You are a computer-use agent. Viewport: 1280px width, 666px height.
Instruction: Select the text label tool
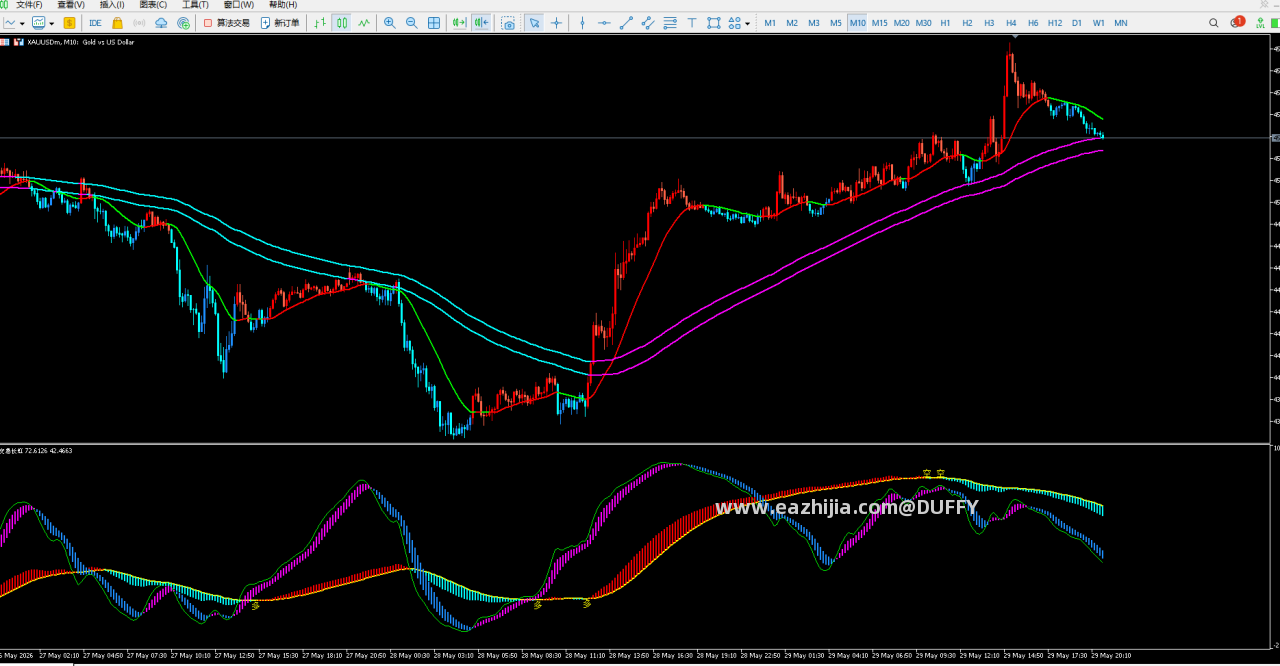pos(692,23)
